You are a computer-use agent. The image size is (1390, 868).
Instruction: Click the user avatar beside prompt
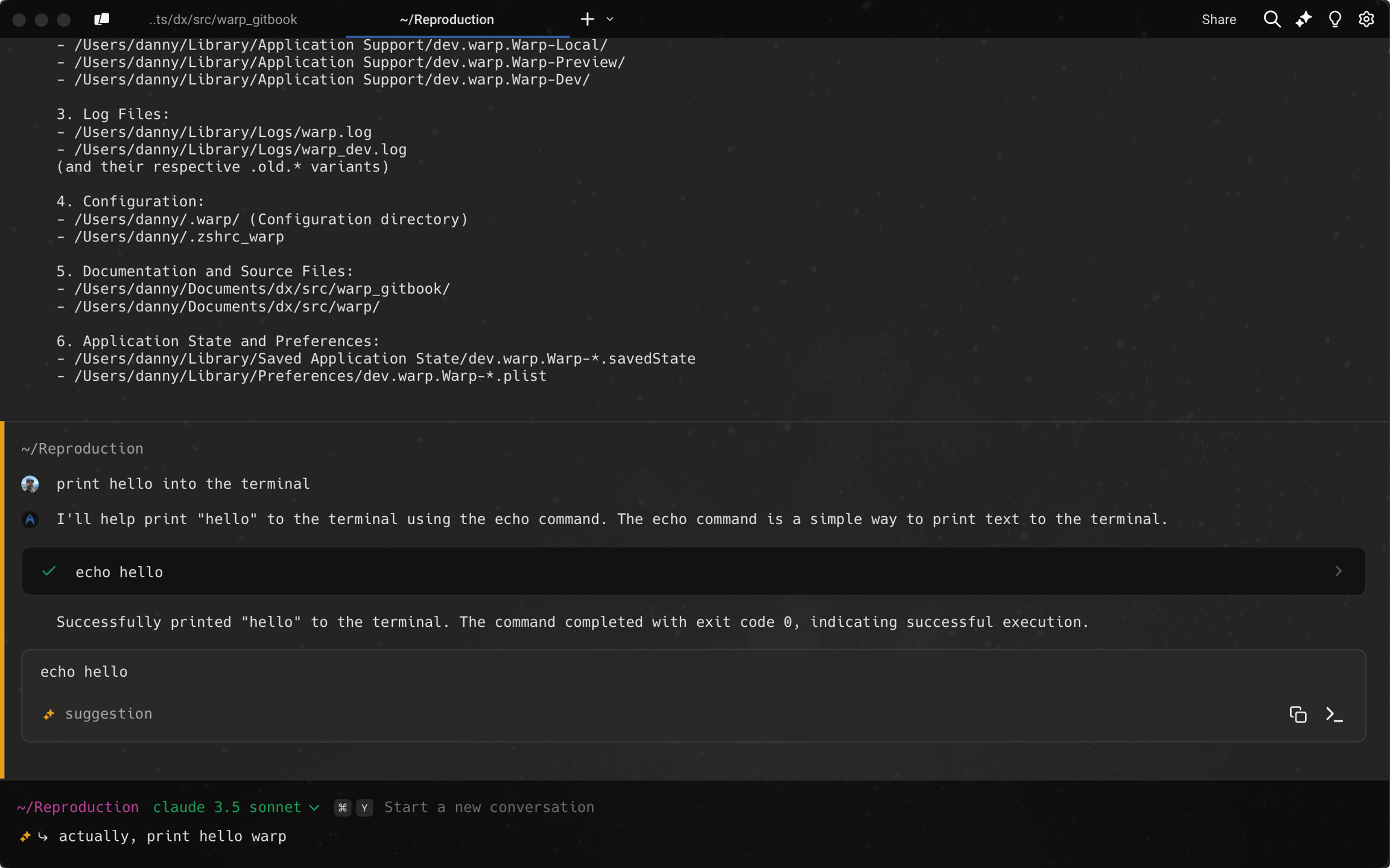pos(30,484)
